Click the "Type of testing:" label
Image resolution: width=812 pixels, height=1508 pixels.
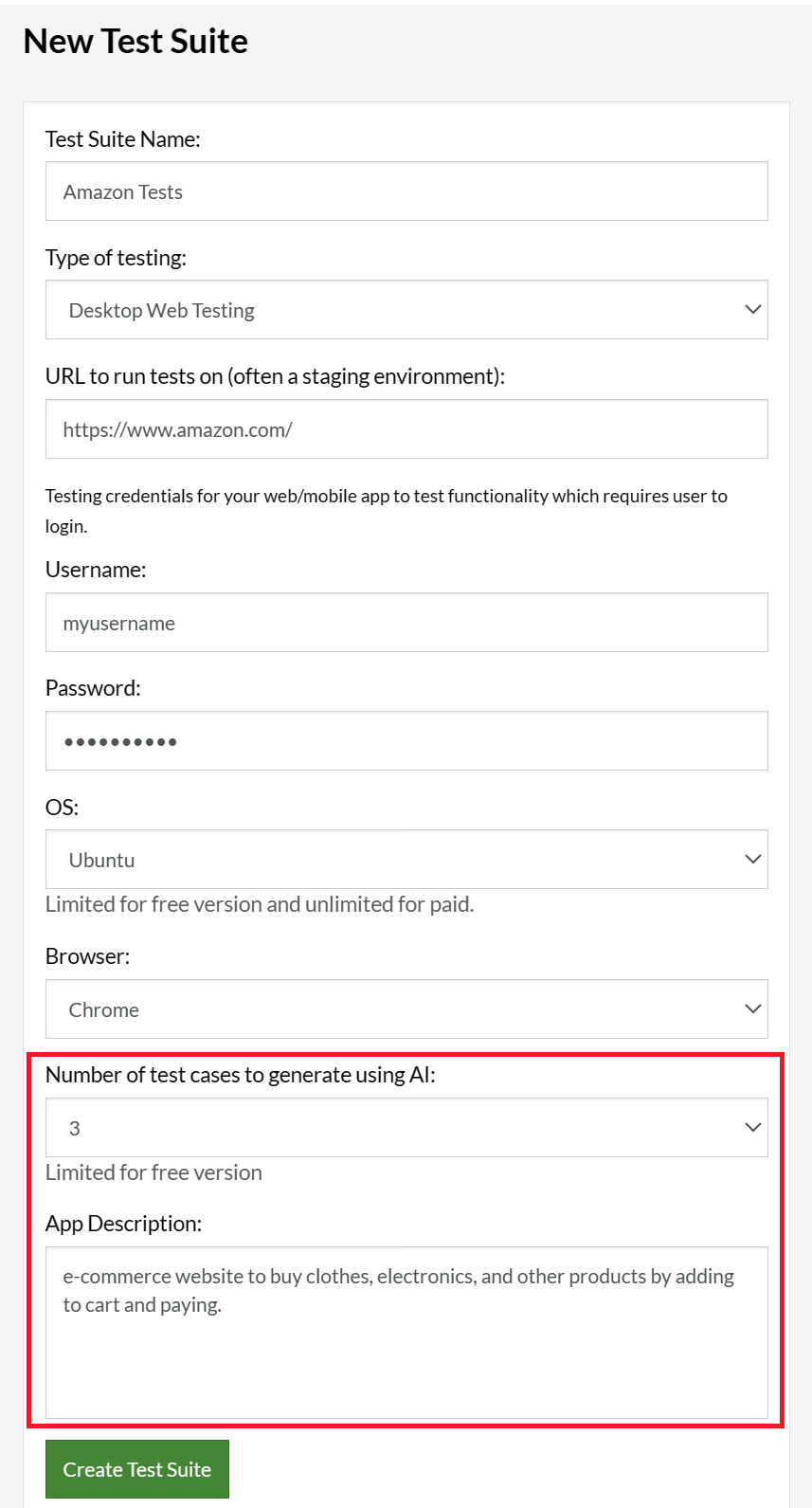pos(116,258)
